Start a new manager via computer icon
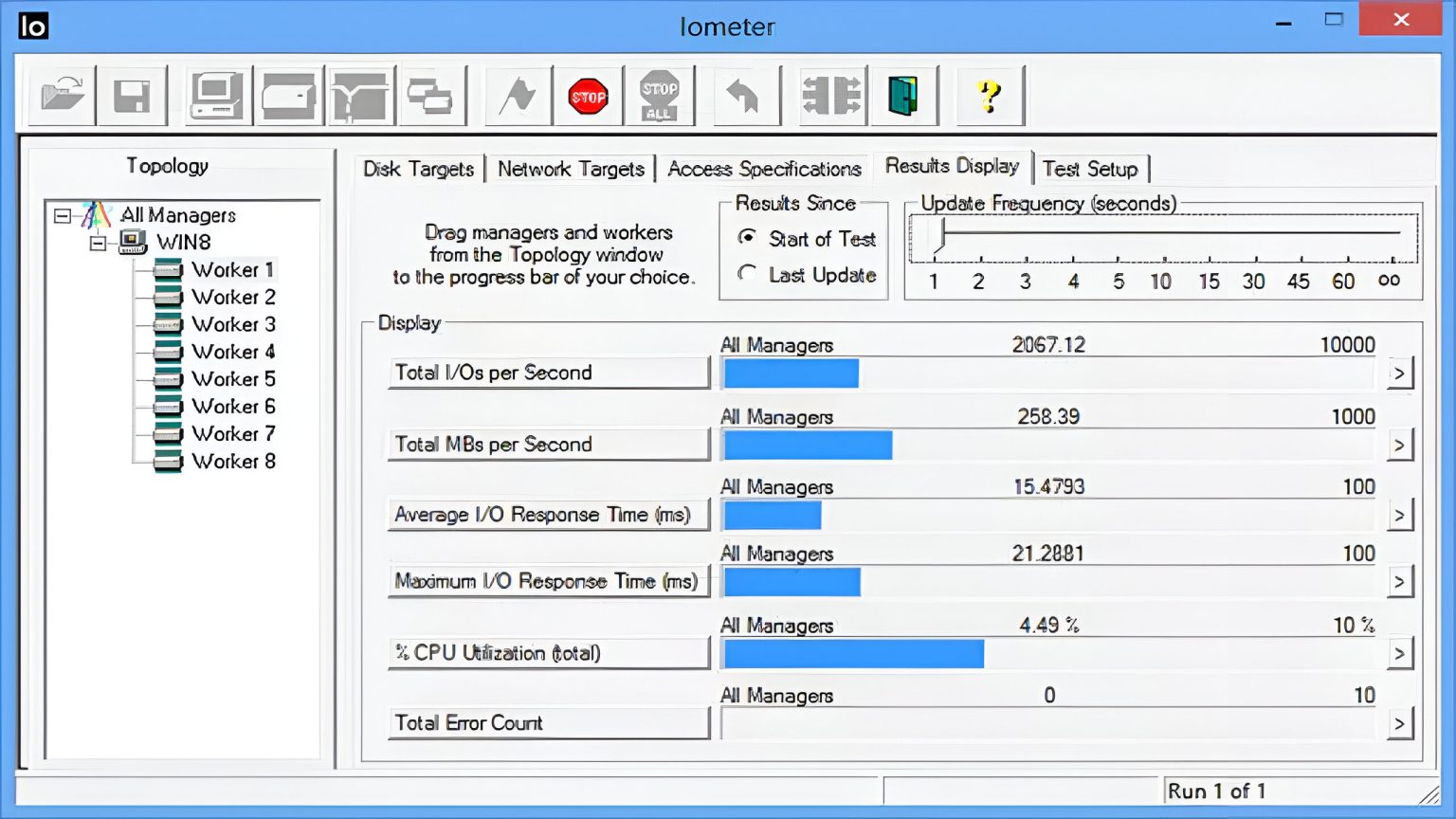Image resolution: width=1456 pixels, height=819 pixels. (216, 95)
